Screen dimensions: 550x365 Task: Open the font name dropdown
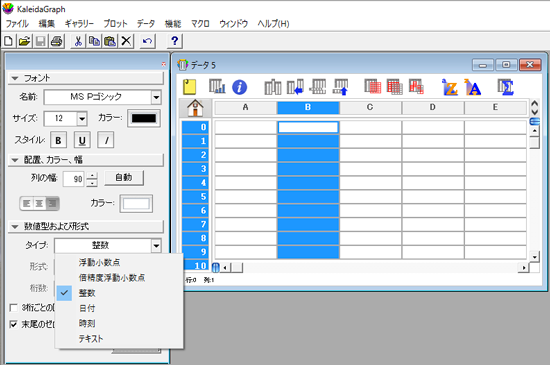coord(156,97)
